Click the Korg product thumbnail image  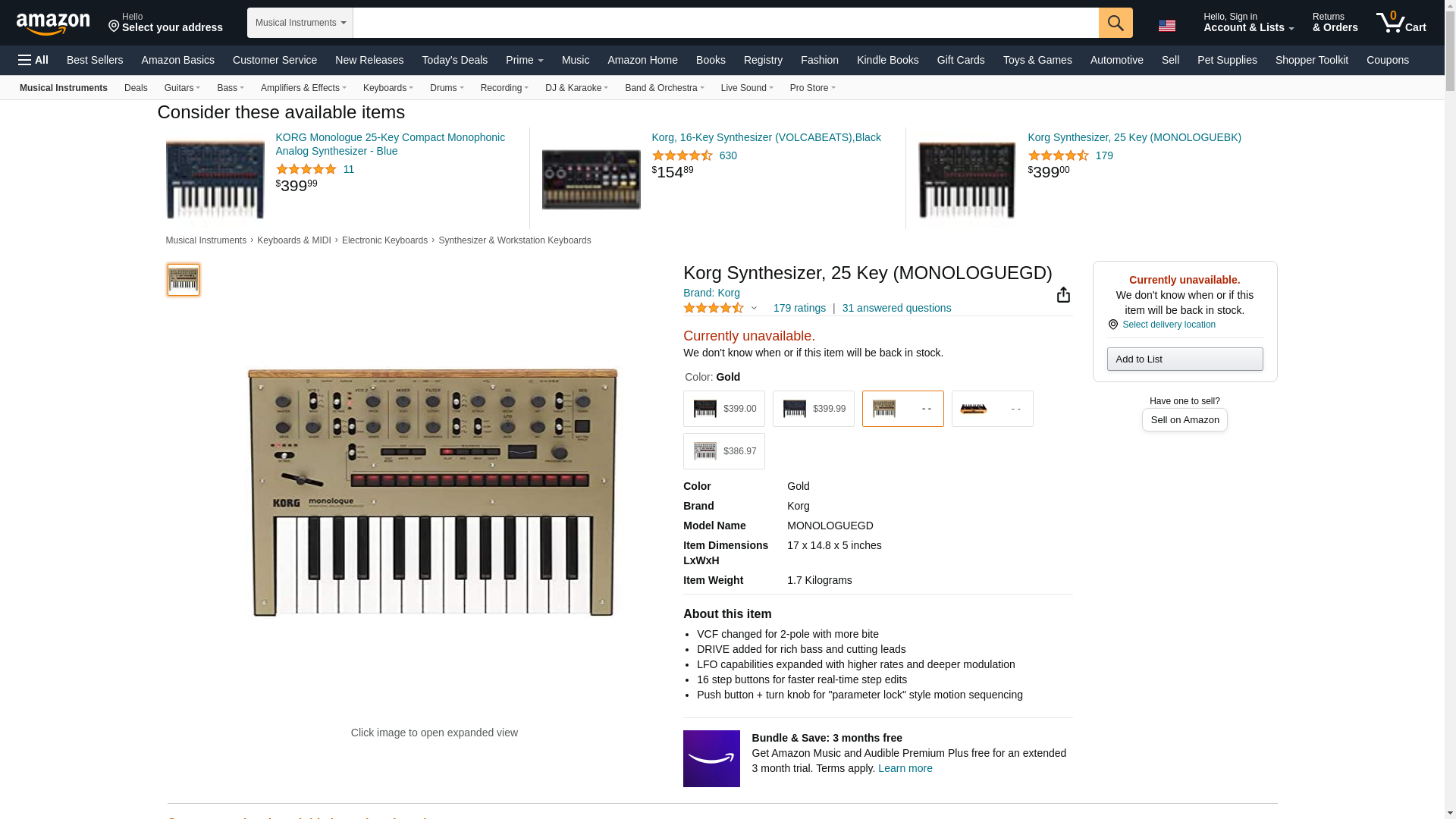pyautogui.click(x=183, y=280)
